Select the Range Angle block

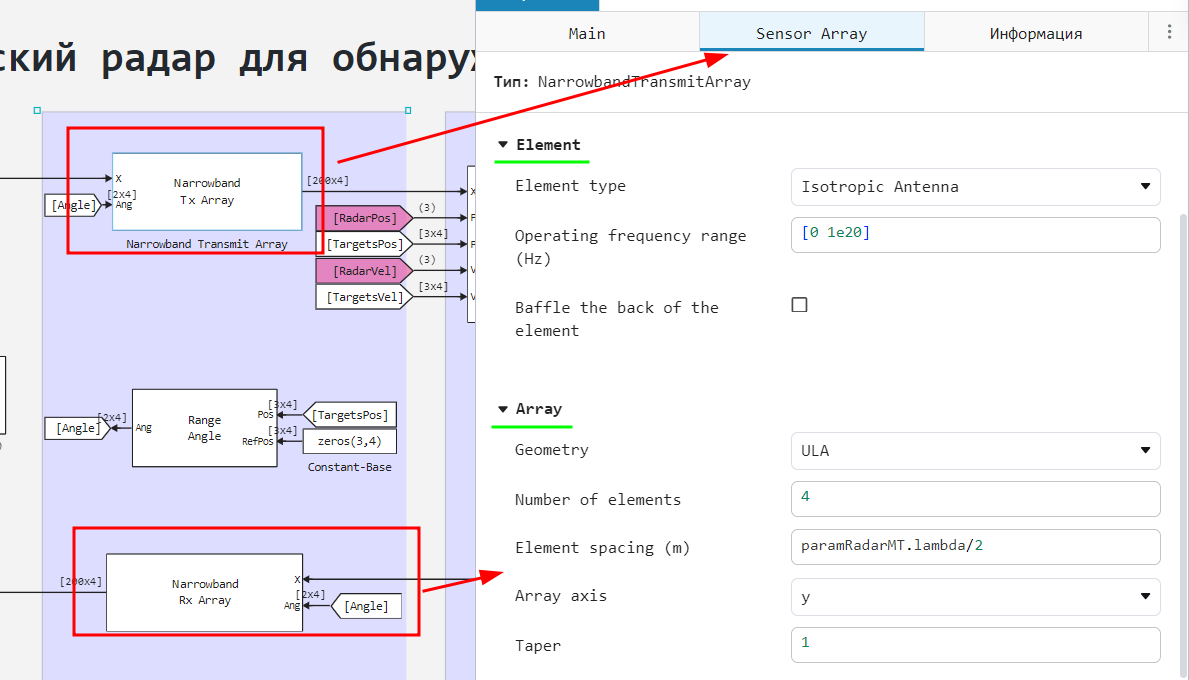204,428
